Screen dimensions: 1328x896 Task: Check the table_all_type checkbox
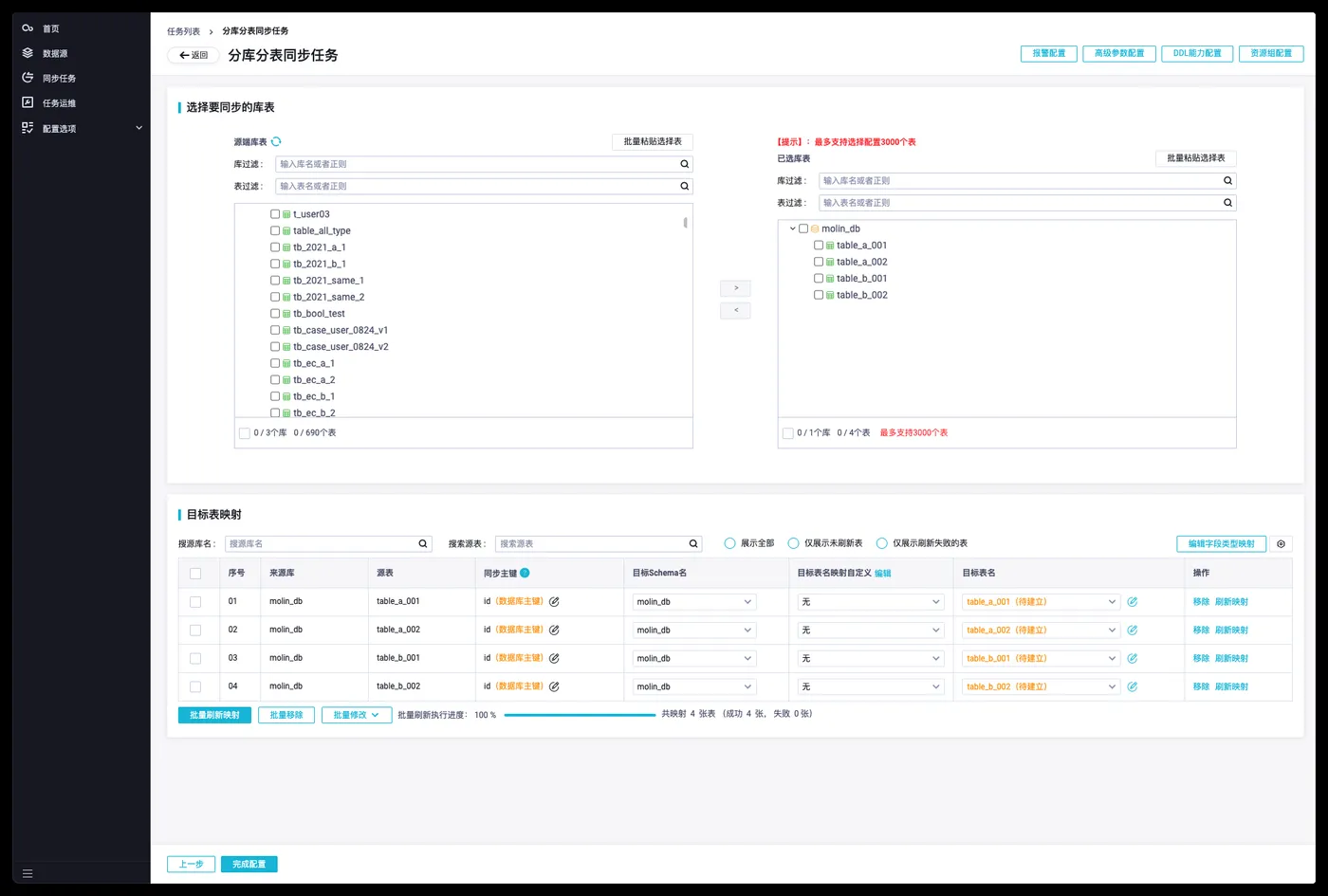click(275, 230)
